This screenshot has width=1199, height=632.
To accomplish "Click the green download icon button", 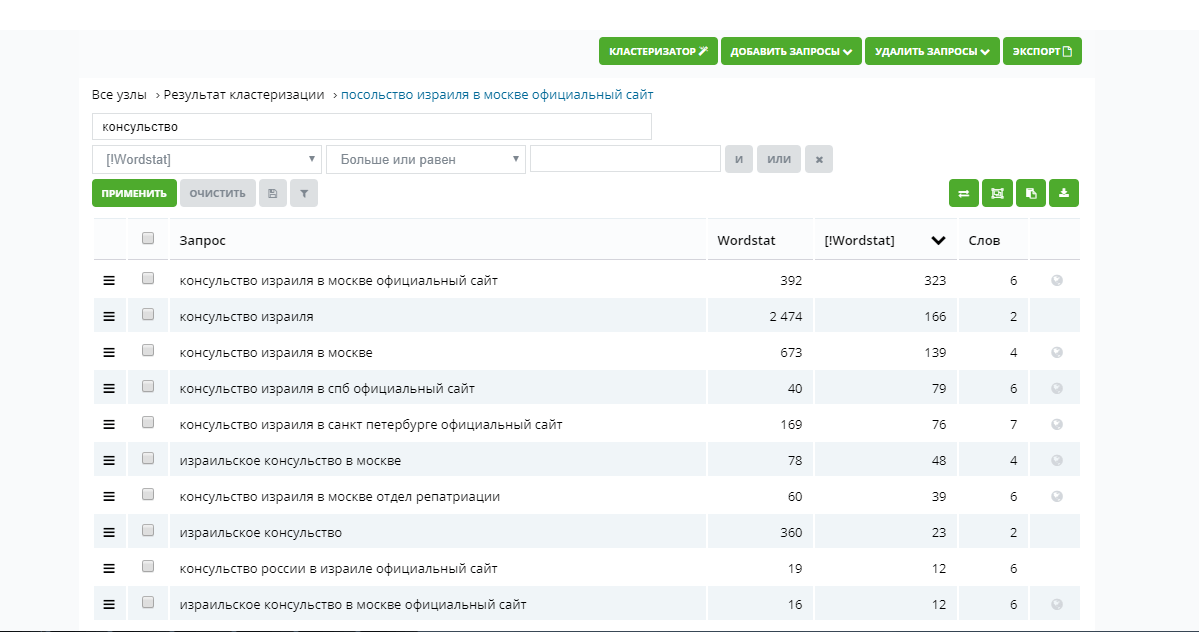I will pyautogui.click(x=1064, y=193).
